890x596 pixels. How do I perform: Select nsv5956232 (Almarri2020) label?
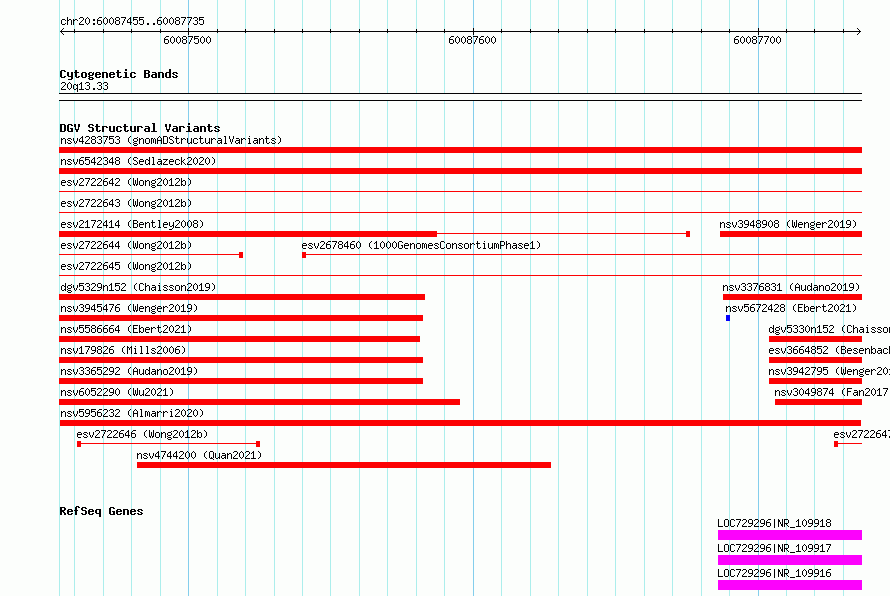[132, 413]
